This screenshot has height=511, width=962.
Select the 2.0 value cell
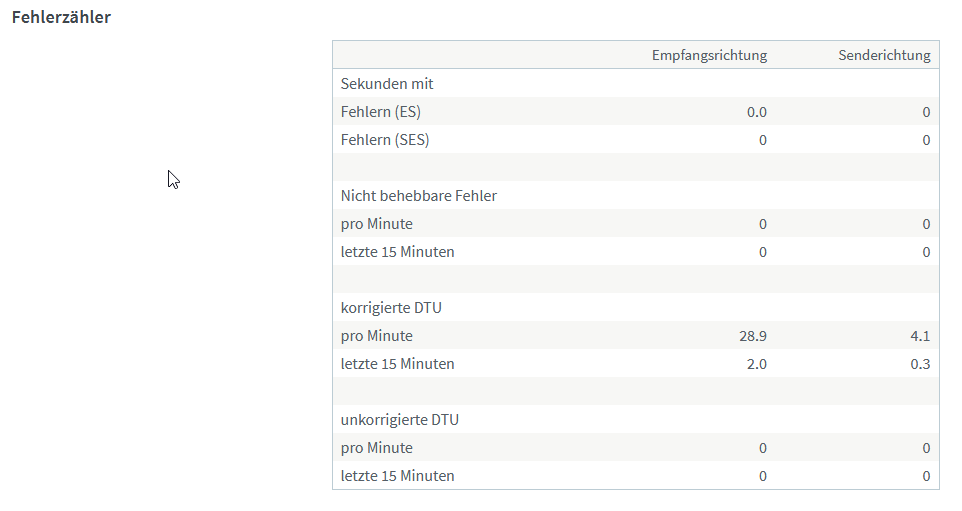tap(757, 364)
